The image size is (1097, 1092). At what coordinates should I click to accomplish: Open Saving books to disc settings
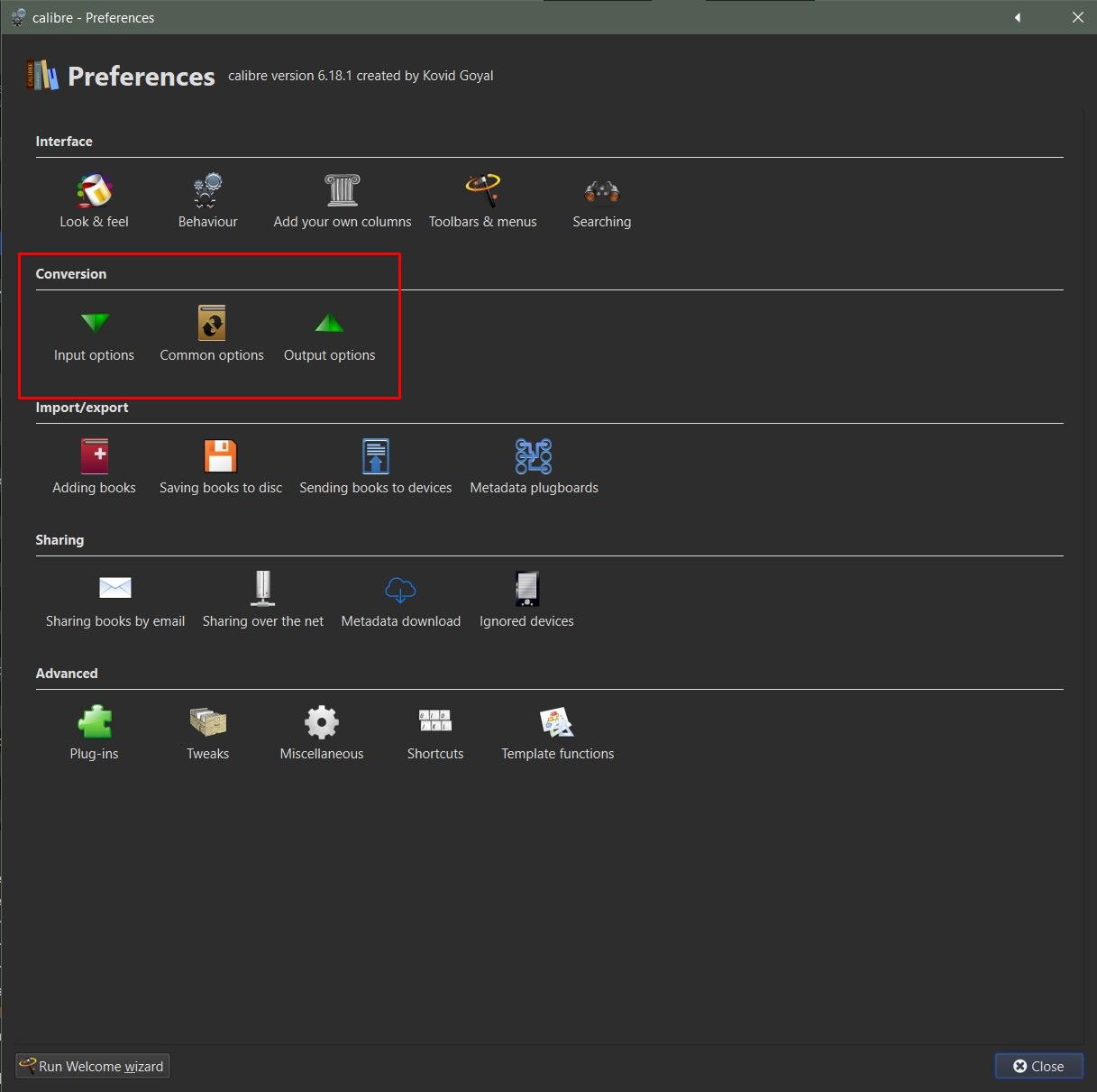pos(221,468)
